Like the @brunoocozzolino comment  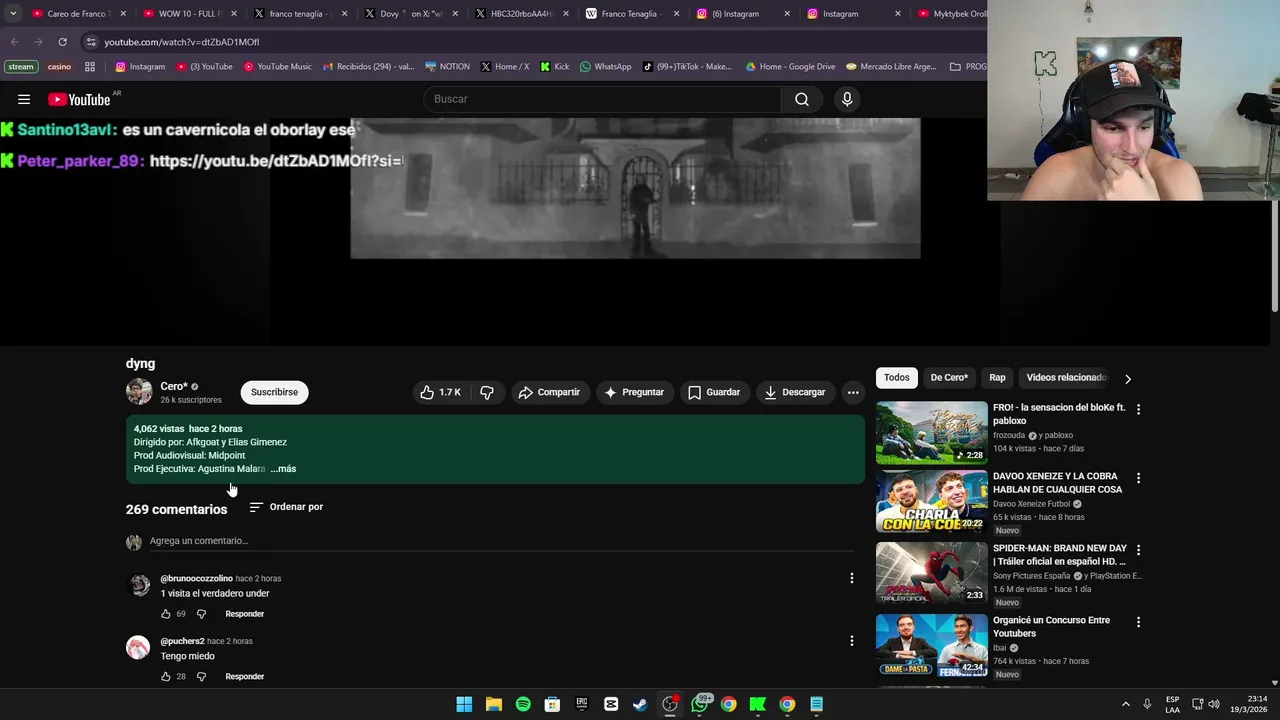pos(166,614)
